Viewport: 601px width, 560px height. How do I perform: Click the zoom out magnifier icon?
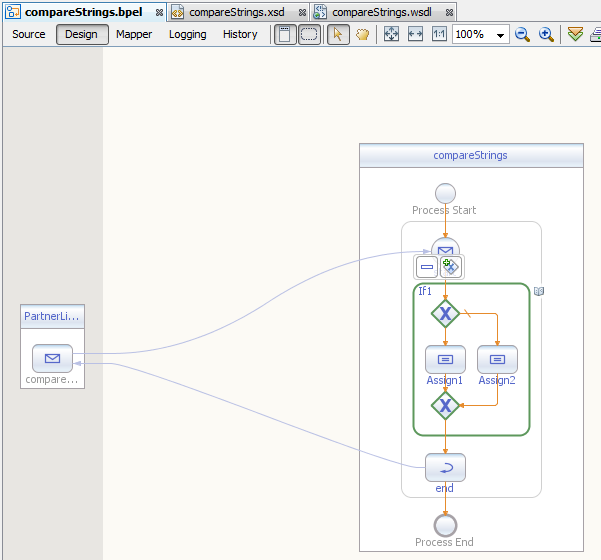point(522,34)
